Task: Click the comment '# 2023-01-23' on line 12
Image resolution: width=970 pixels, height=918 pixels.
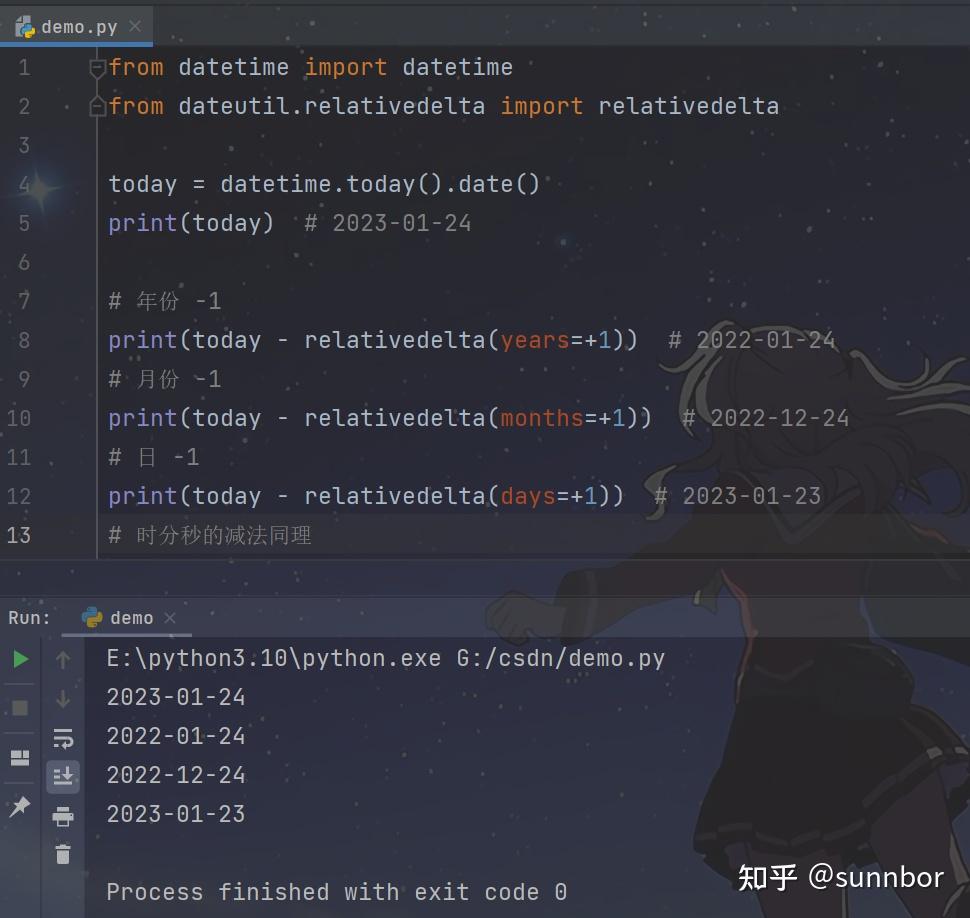Action: point(737,496)
